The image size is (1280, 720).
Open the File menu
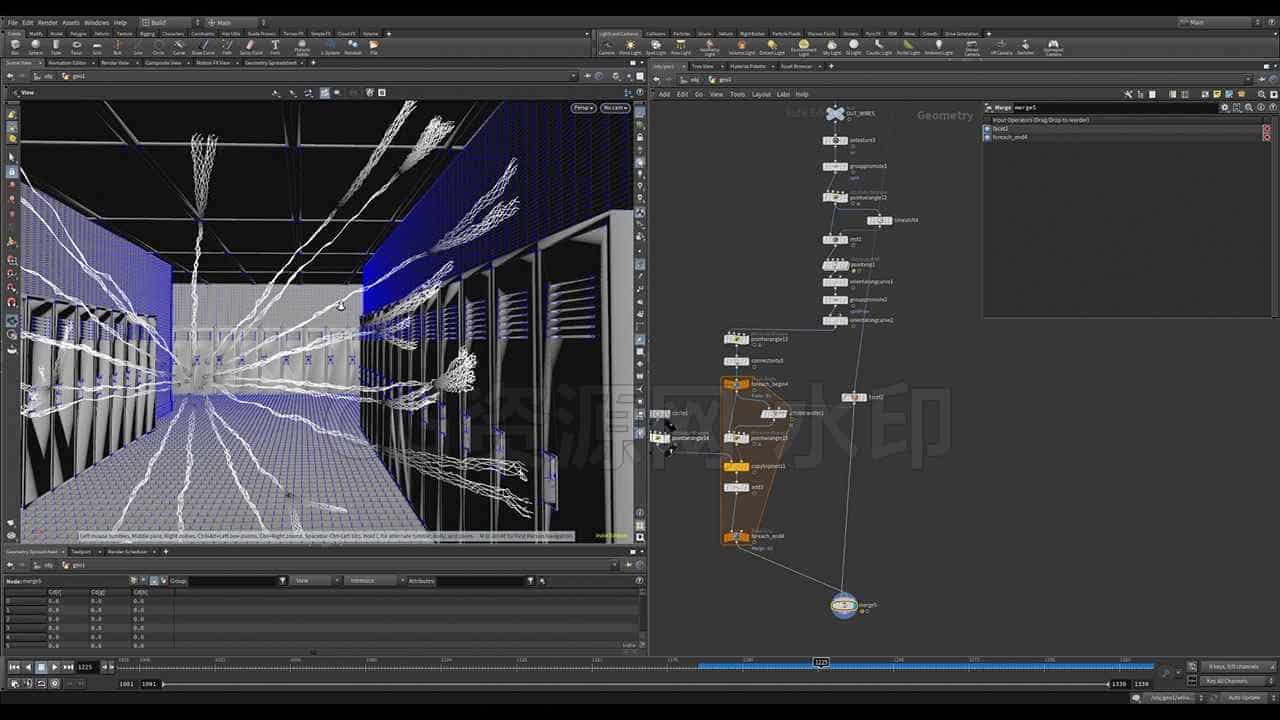click(x=13, y=22)
